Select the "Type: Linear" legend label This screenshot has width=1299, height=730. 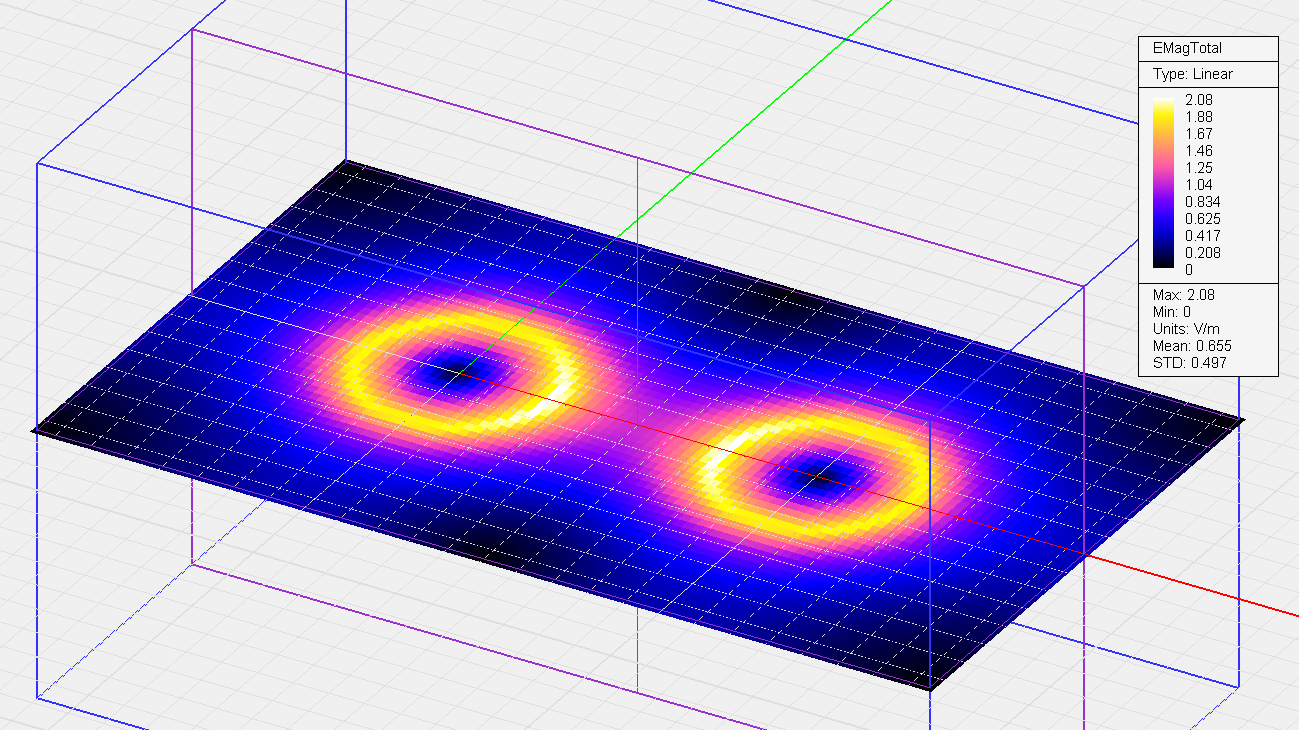click(1192, 74)
